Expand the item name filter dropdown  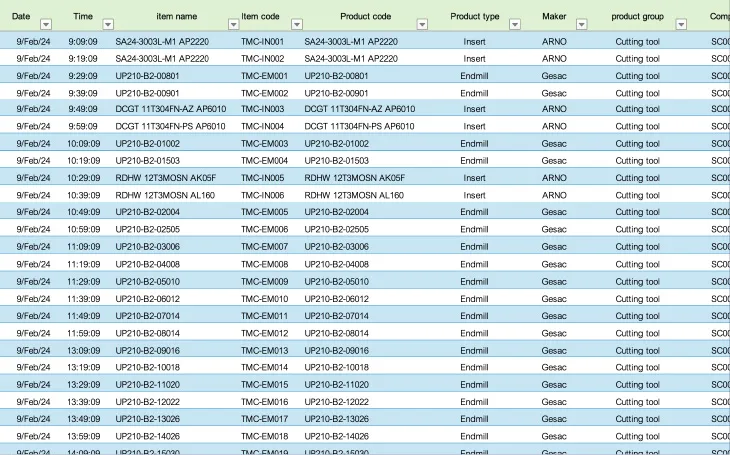(230, 25)
